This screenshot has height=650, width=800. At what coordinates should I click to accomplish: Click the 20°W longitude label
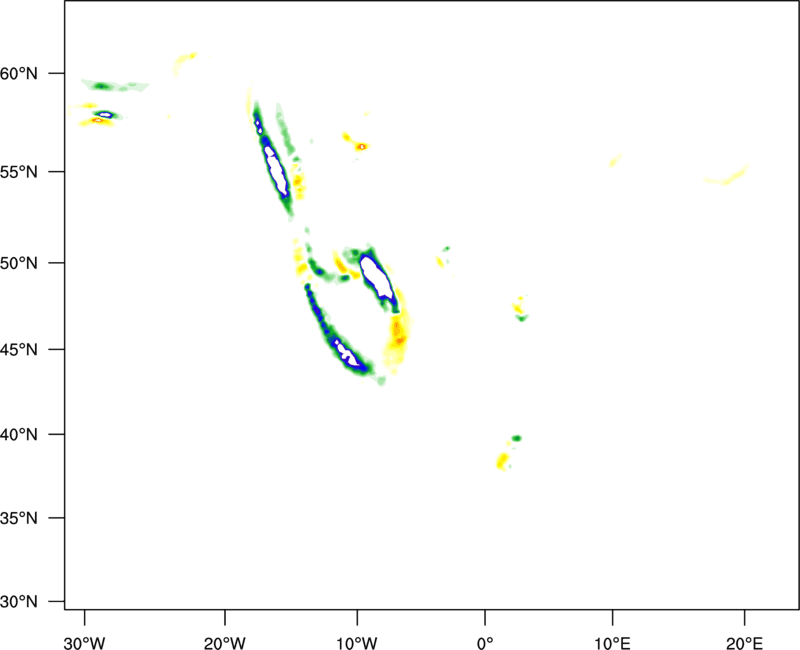point(225,643)
